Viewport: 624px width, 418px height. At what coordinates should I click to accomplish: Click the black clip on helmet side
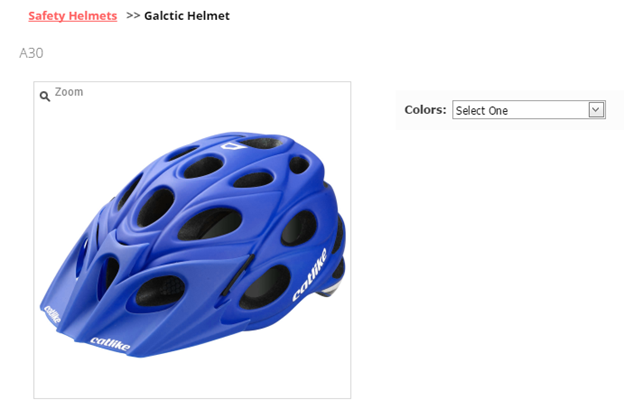coord(238,275)
